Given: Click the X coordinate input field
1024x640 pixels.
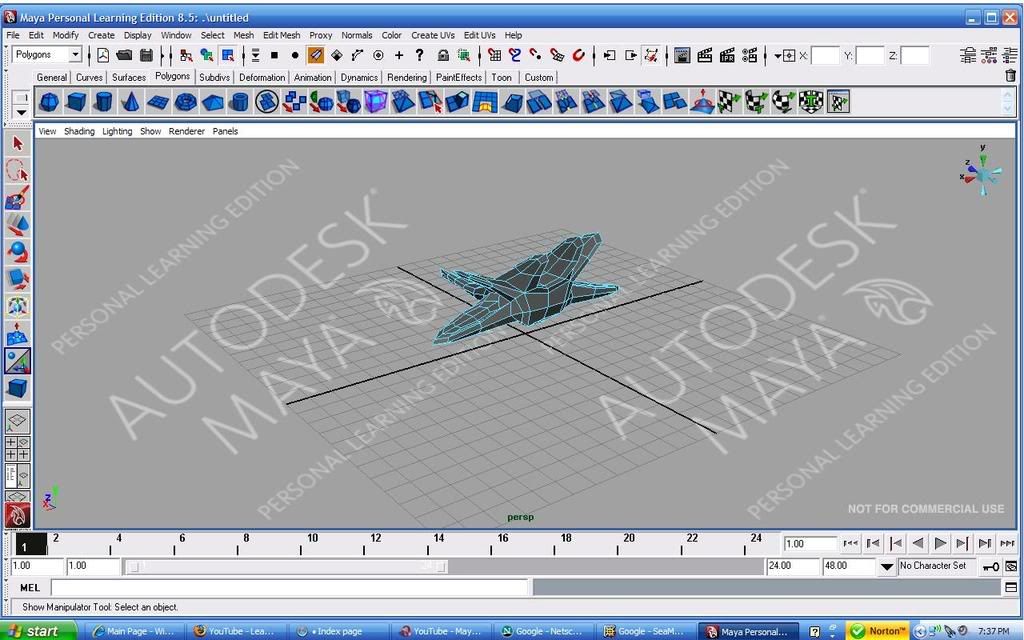Looking at the screenshot, I should [x=825, y=56].
